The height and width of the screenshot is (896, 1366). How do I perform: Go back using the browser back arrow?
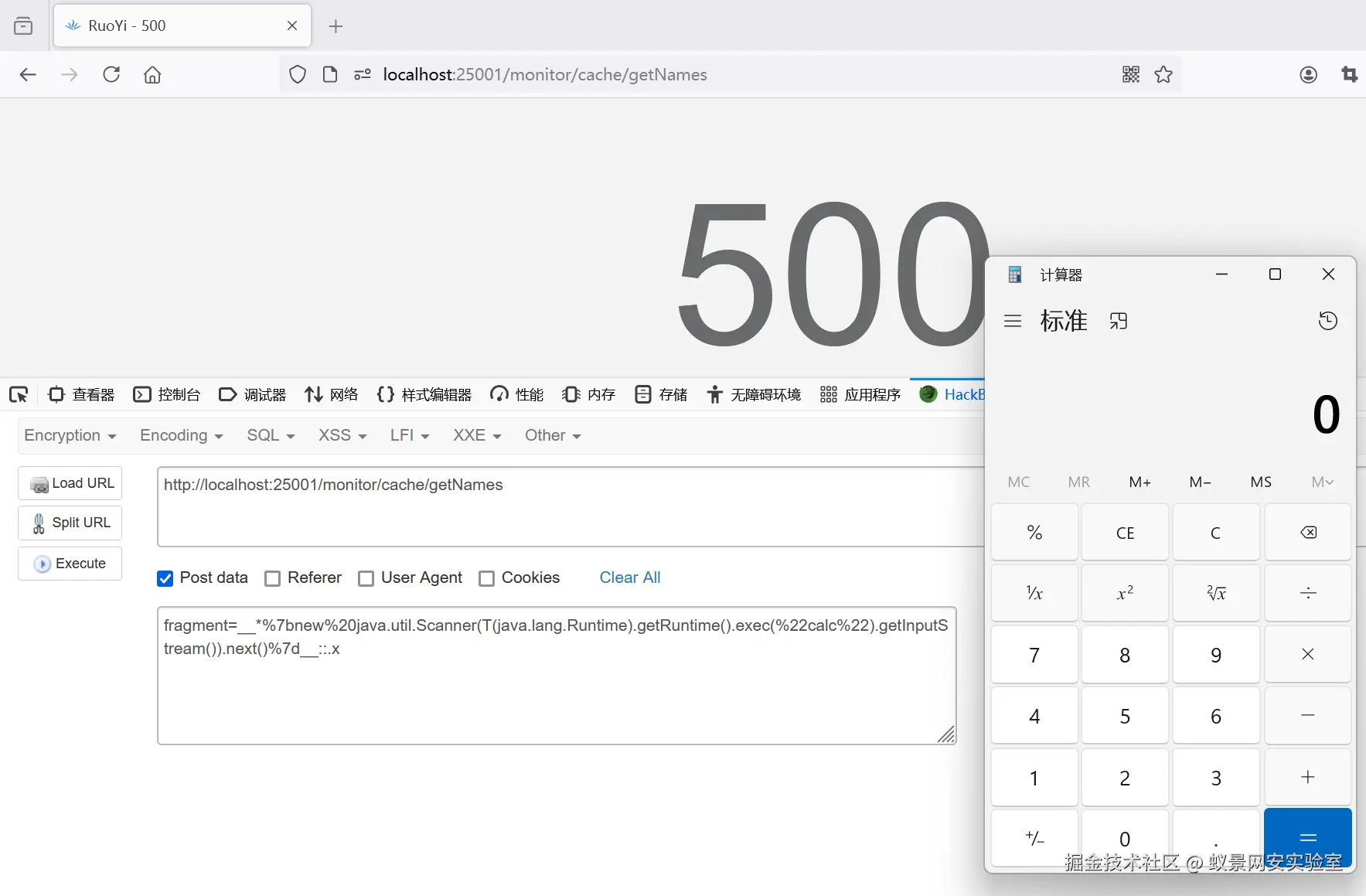pos(28,74)
